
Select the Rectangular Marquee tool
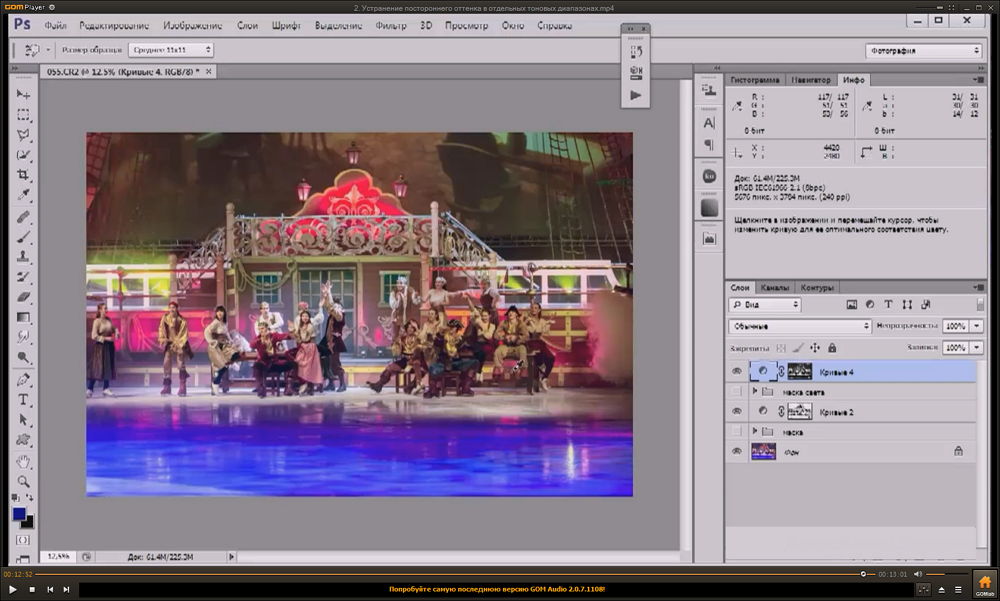[x=23, y=114]
